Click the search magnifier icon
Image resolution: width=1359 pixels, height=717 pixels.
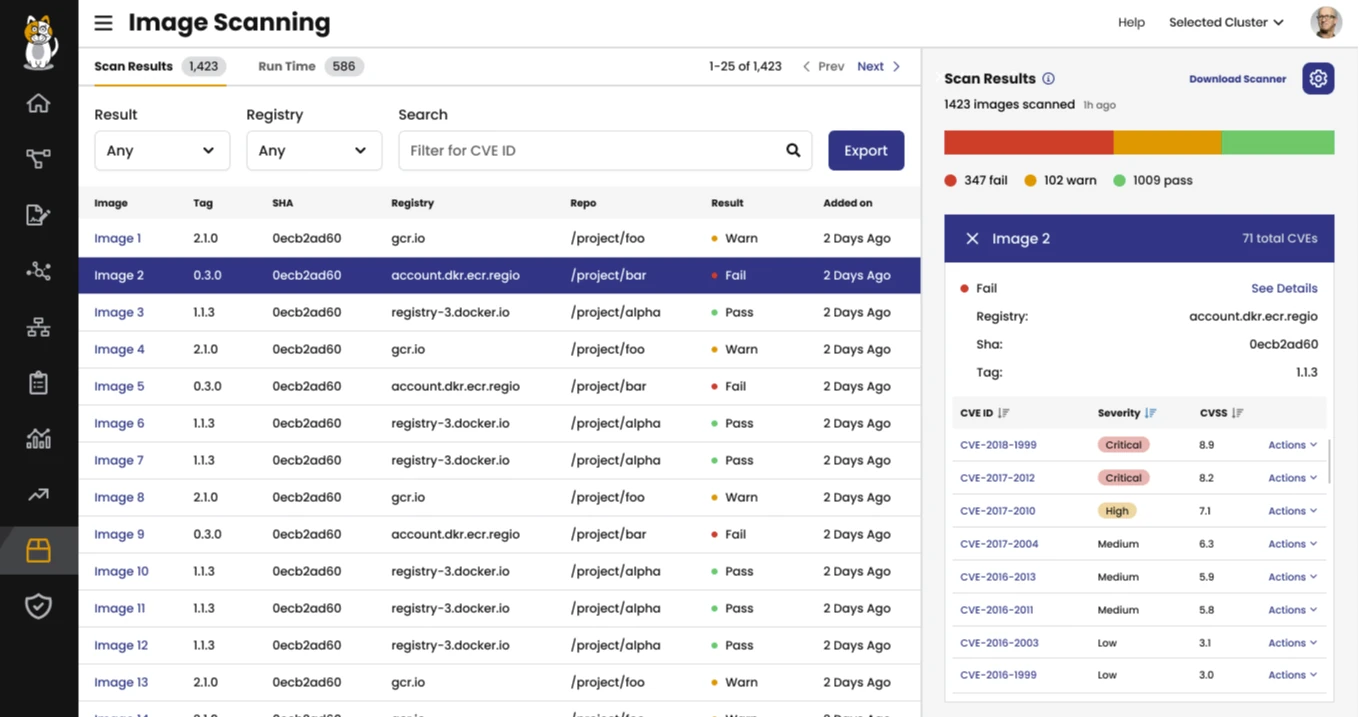coord(793,151)
